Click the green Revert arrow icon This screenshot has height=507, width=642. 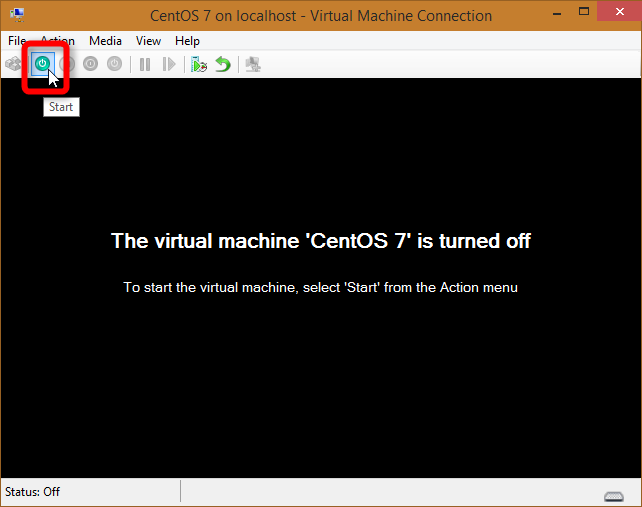tap(223, 64)
